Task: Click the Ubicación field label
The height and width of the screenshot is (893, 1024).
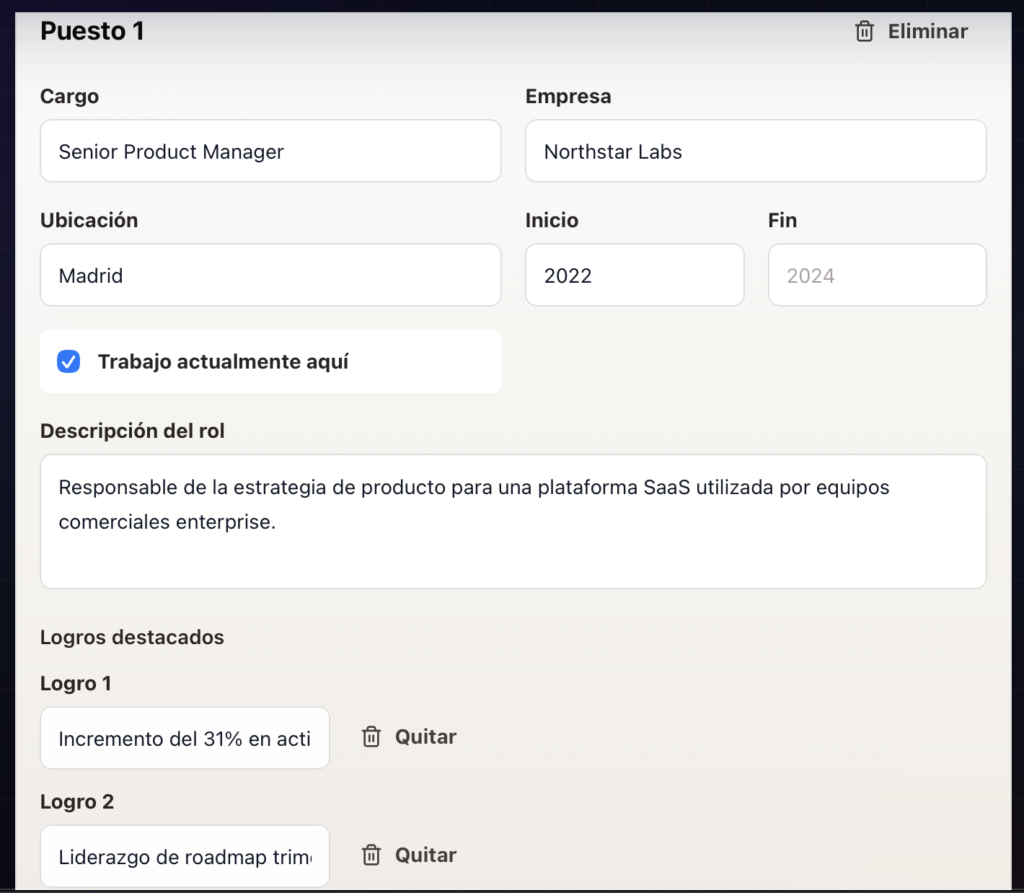Action: tap(89, 220)
